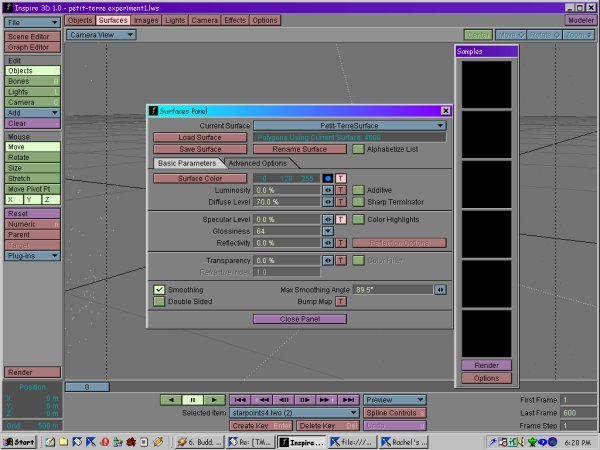The image size is (600, 450).
Task: Click the Bump Map T button
Action: tap(340, 300)
